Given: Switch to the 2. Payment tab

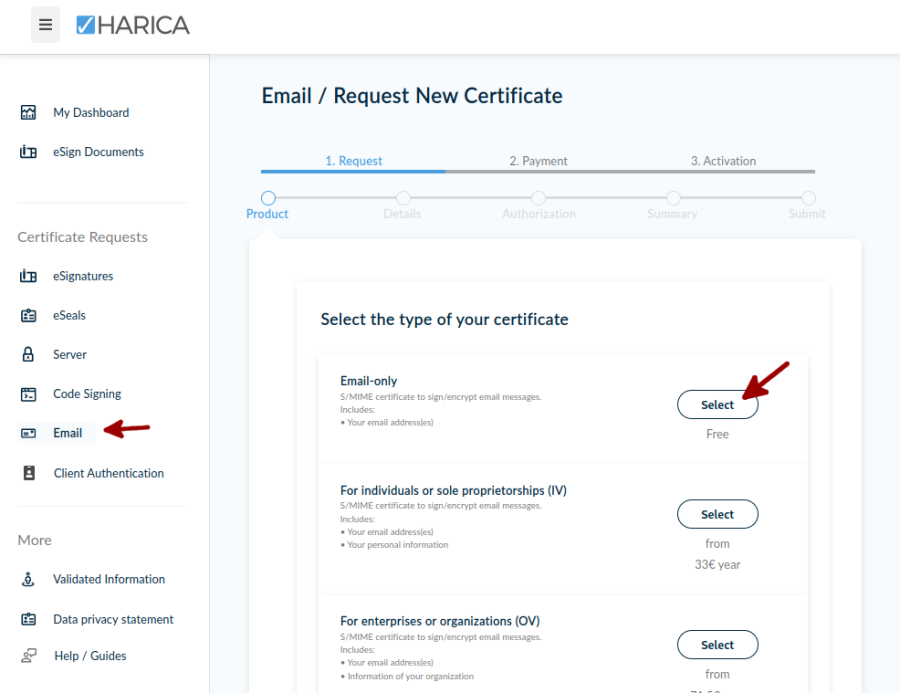Looking at the screenshot, I should click(539, 160).
